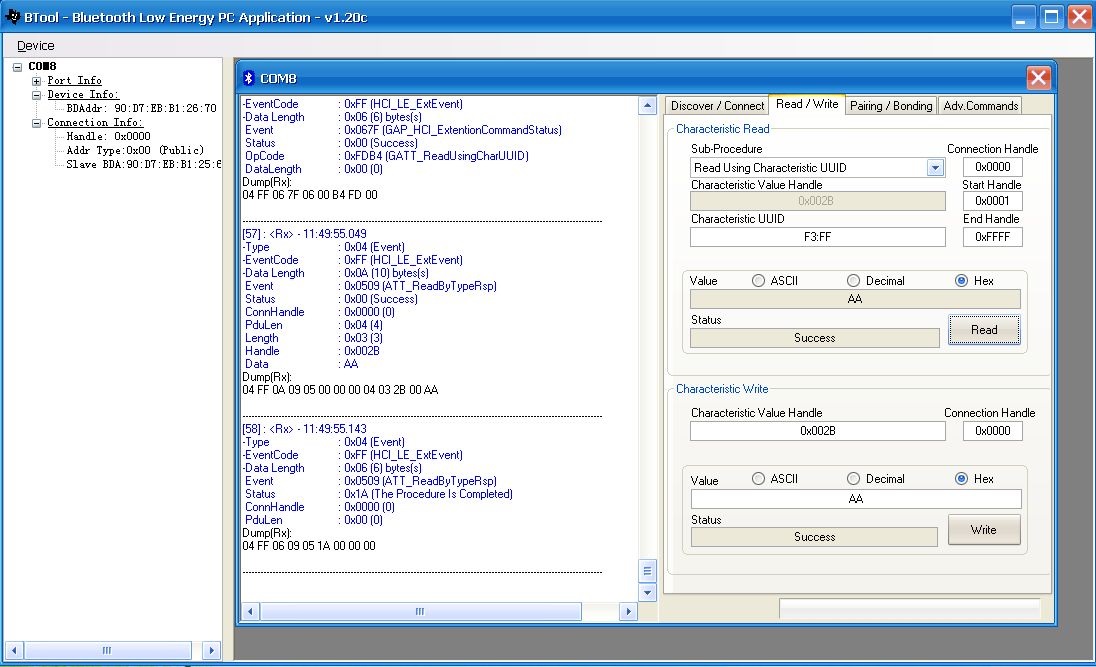Click the Characteristic UUID field showing F3:FF

coord(818,237)
